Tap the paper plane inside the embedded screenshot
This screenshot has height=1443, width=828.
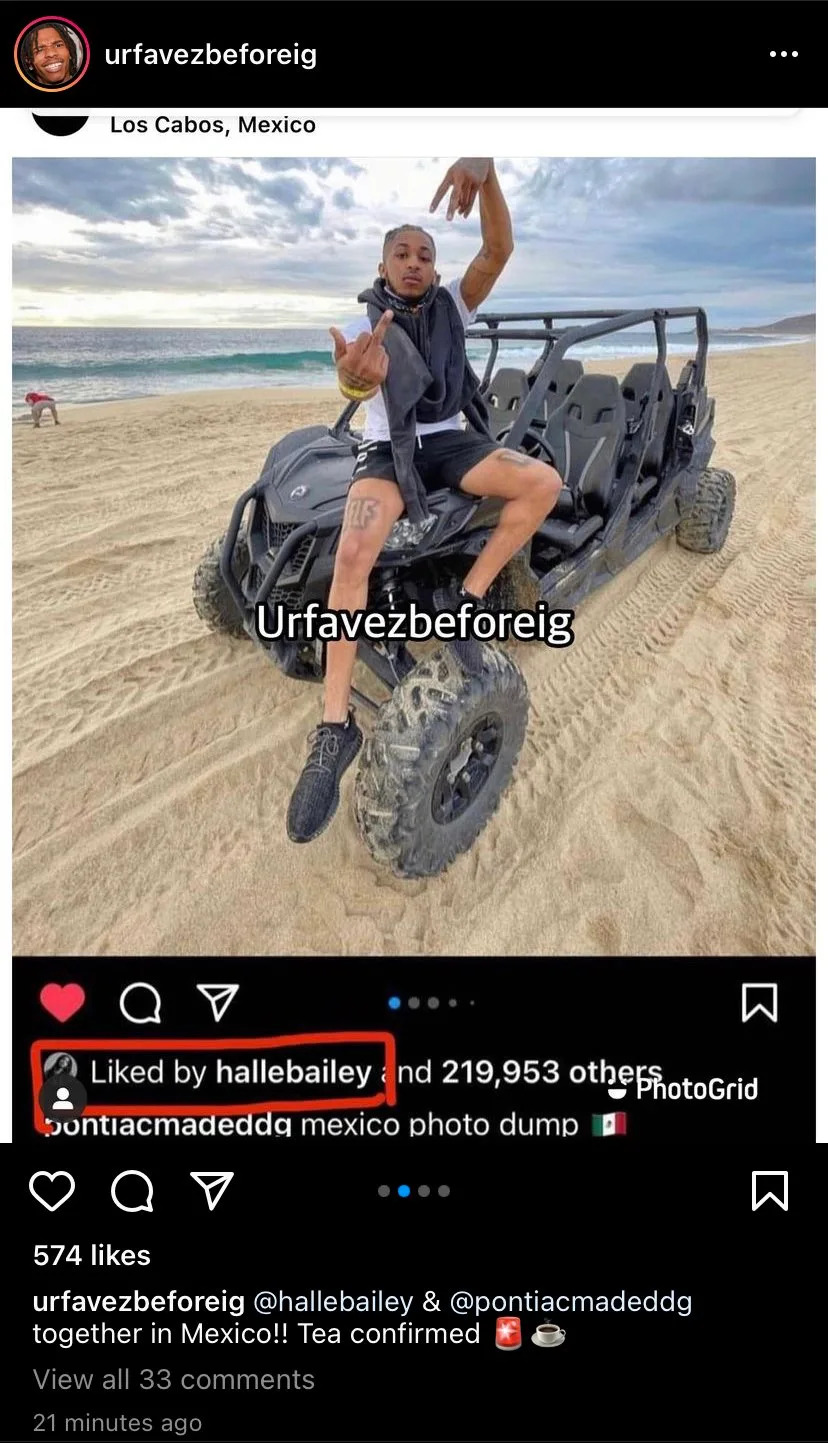click(217, 1002)
